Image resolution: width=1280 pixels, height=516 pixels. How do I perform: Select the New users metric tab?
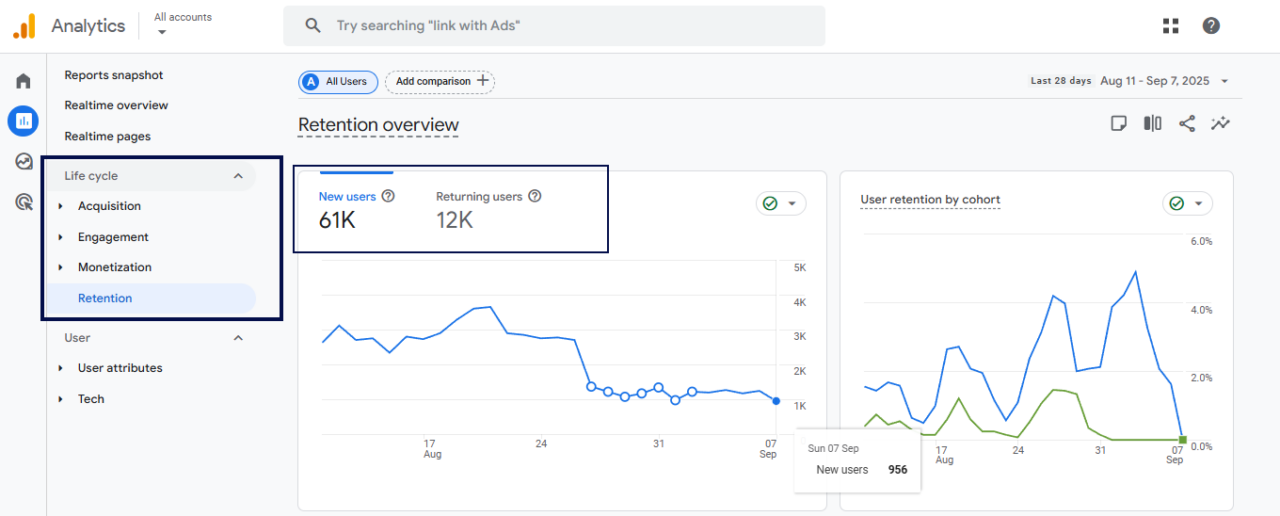coord(357,210)
